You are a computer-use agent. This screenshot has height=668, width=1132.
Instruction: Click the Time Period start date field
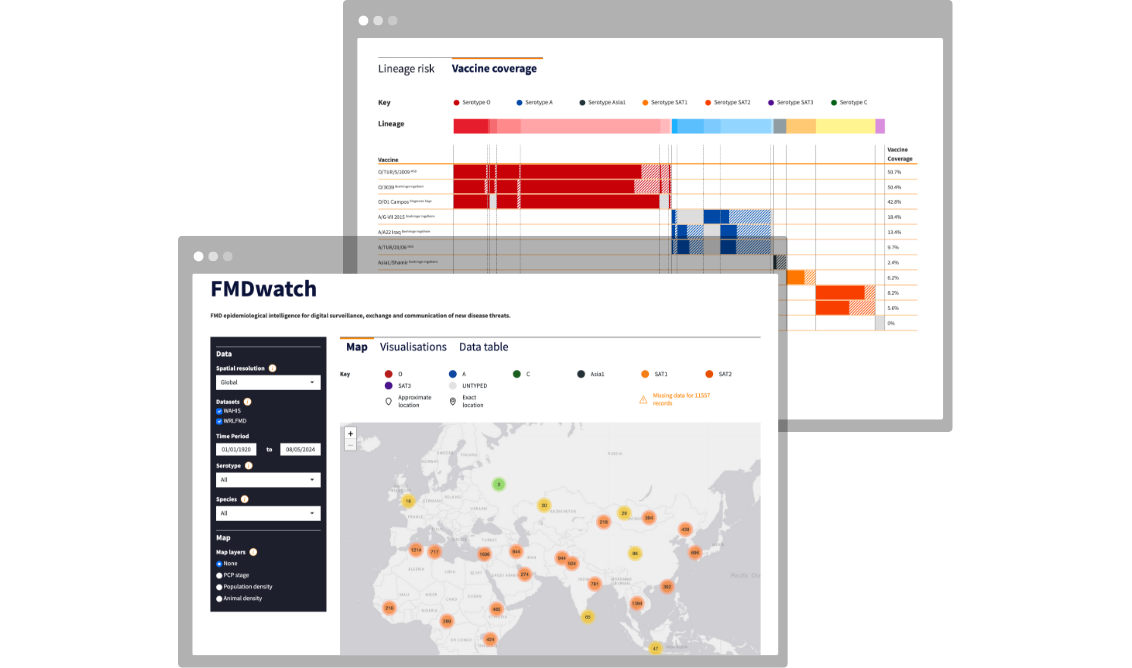point(236,449)
